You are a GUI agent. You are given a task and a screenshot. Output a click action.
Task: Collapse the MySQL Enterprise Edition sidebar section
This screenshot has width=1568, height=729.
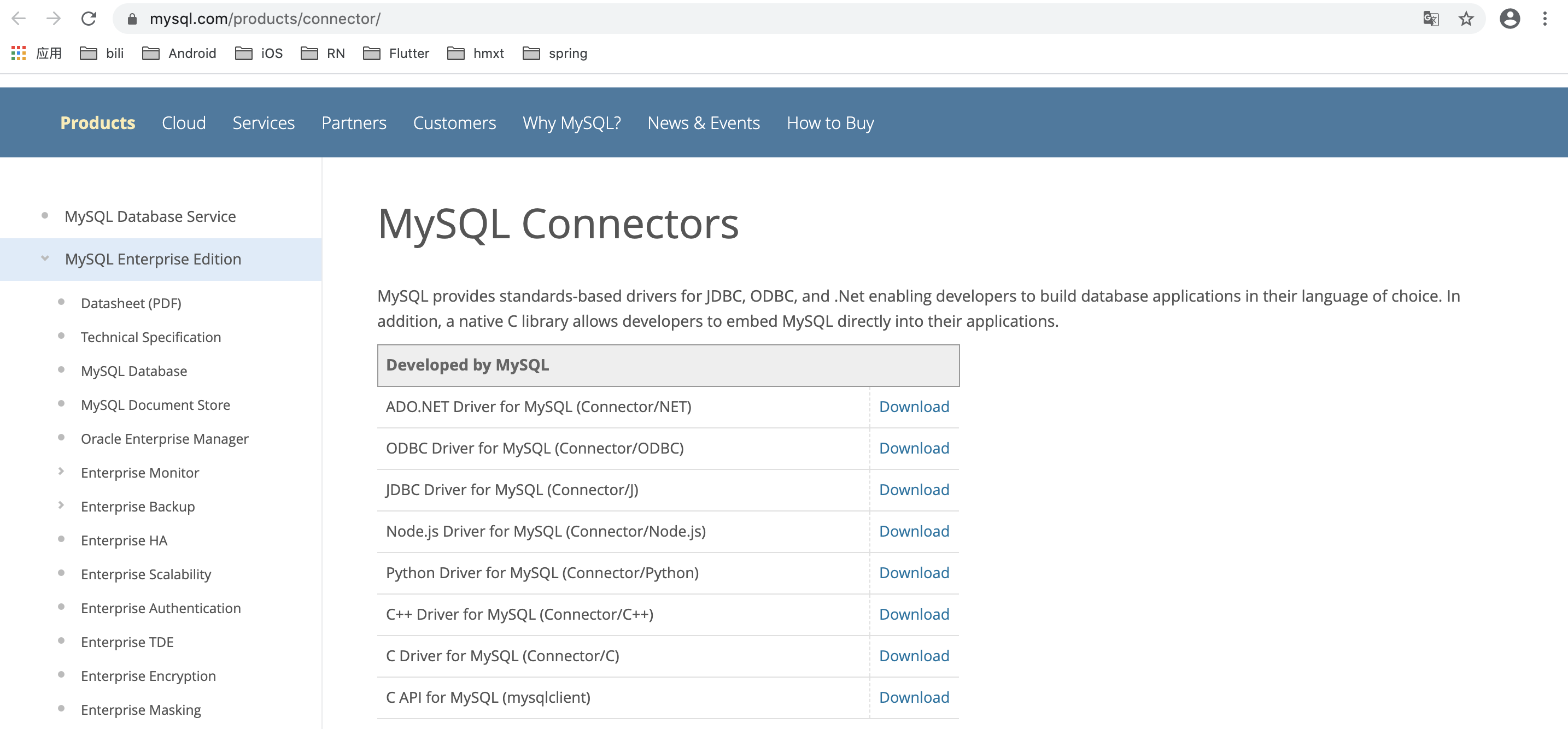coord(45,258)
